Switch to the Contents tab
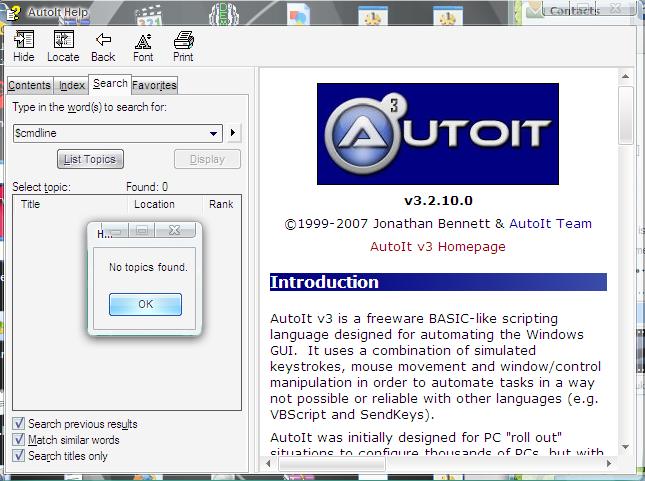 [x=29, y=86]
